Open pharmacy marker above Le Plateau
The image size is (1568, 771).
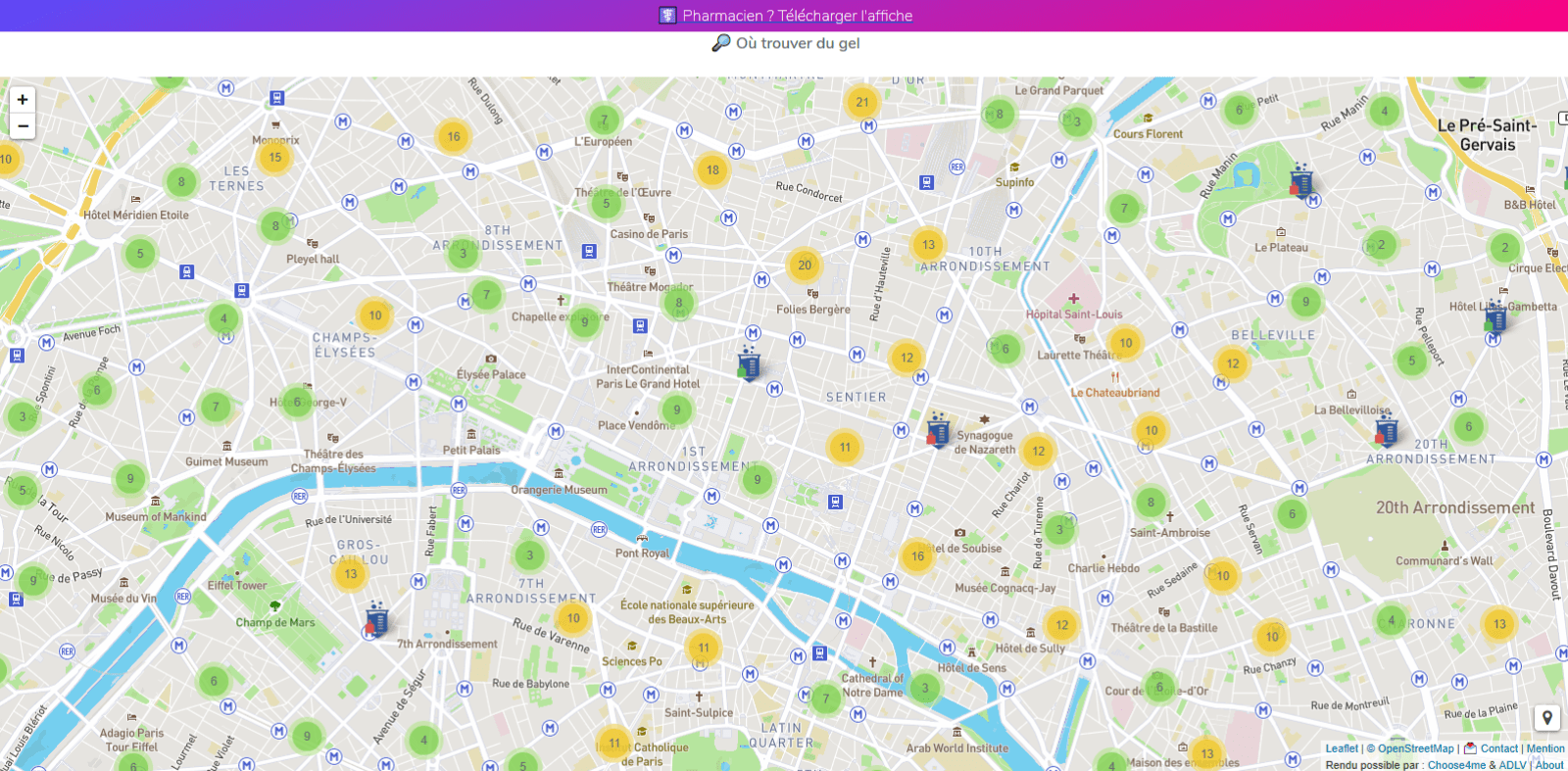click(x=1301, y=180)
